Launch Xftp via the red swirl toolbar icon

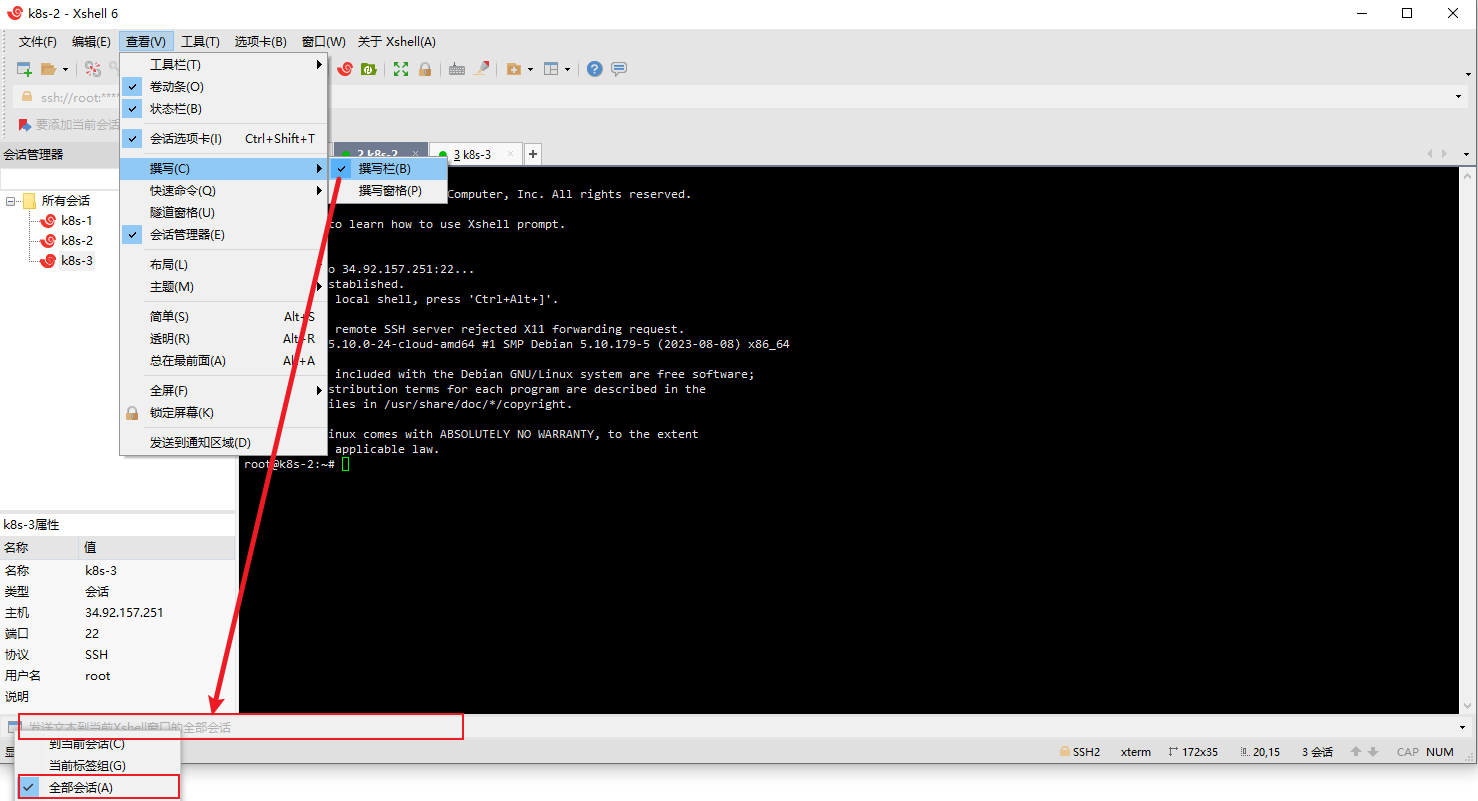pyautogui.click(x=345, y=69)
